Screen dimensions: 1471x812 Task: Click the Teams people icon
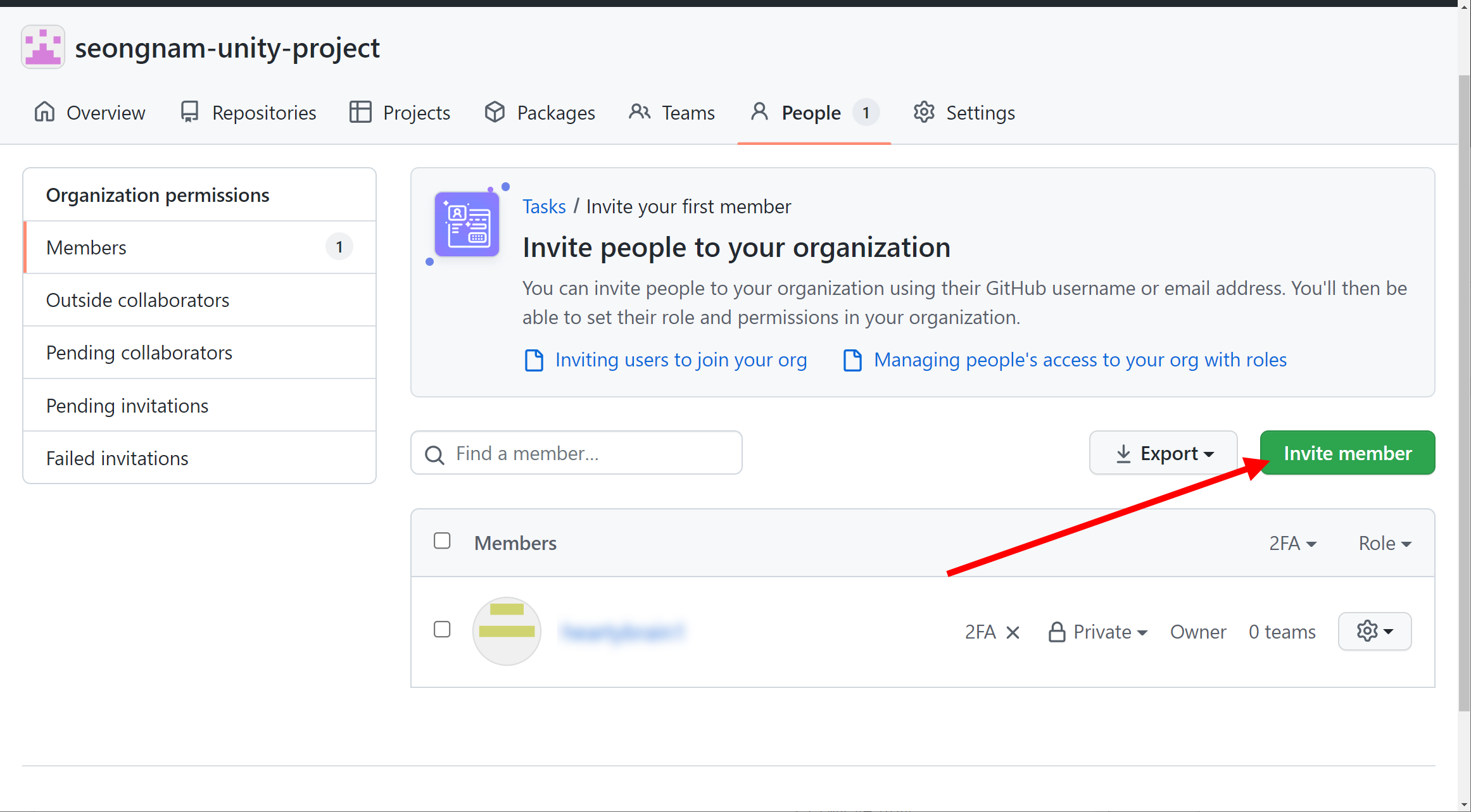[x=640, y=112]
